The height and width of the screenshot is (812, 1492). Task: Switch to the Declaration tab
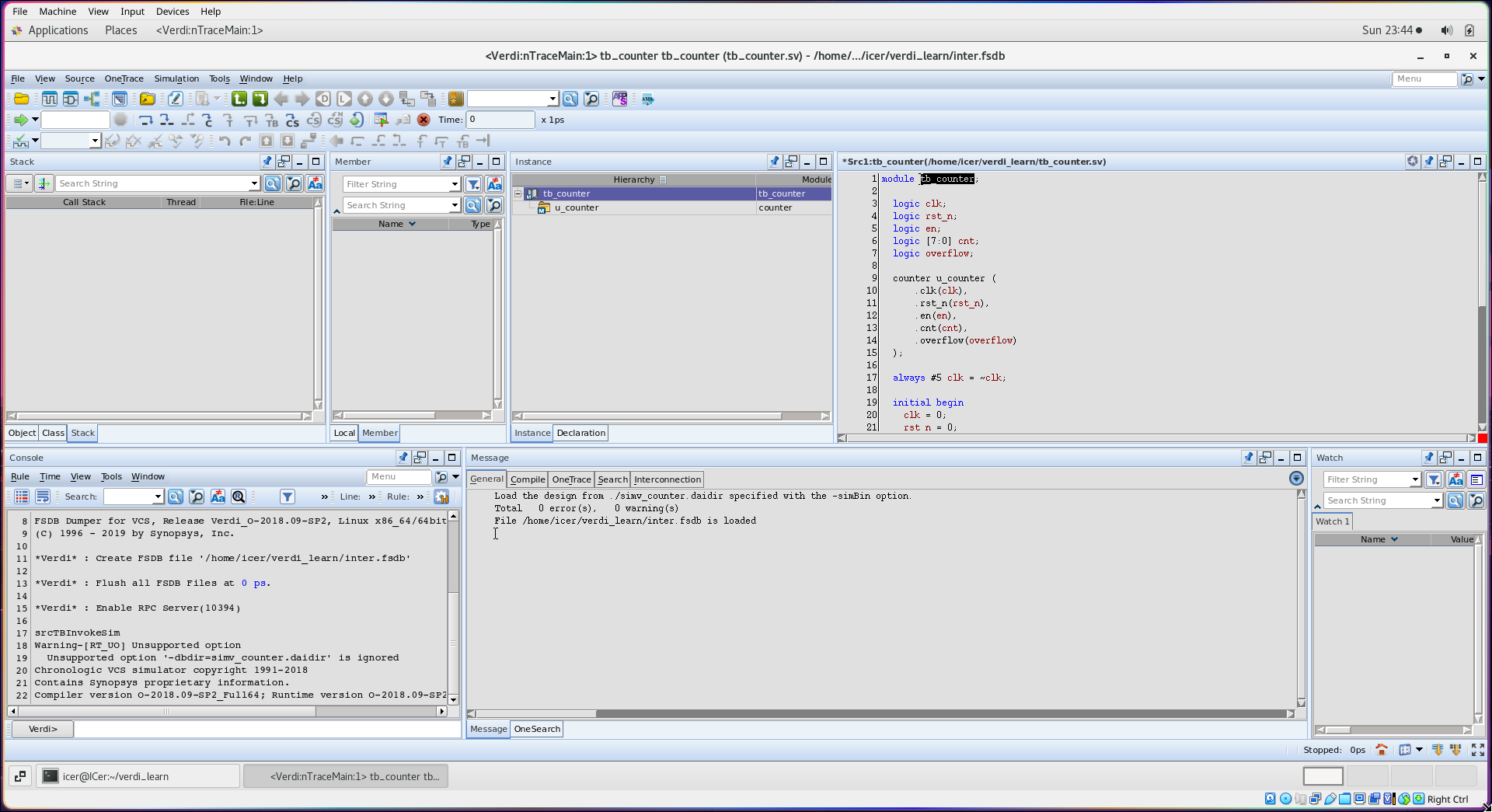(581, 433)
